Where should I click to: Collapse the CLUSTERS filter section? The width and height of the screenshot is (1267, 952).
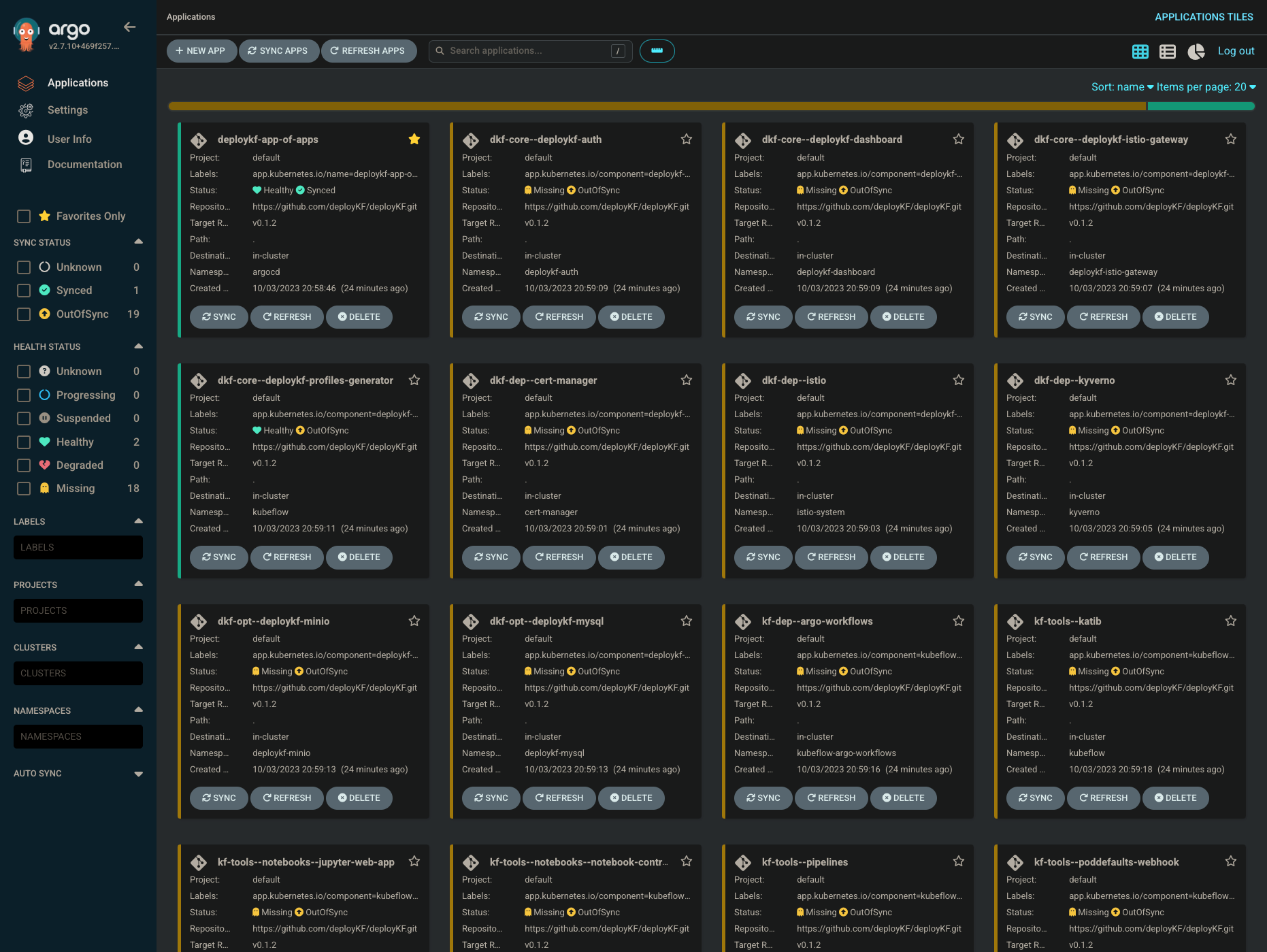tap(139, 646)
